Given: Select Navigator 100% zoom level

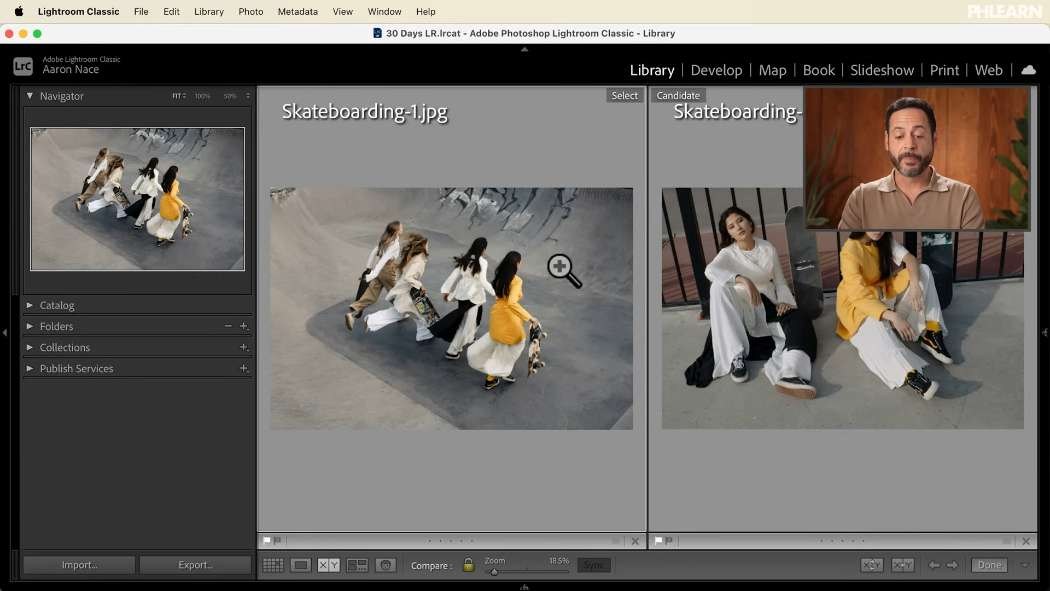Looking at the screenshot, I should [202, 96].
